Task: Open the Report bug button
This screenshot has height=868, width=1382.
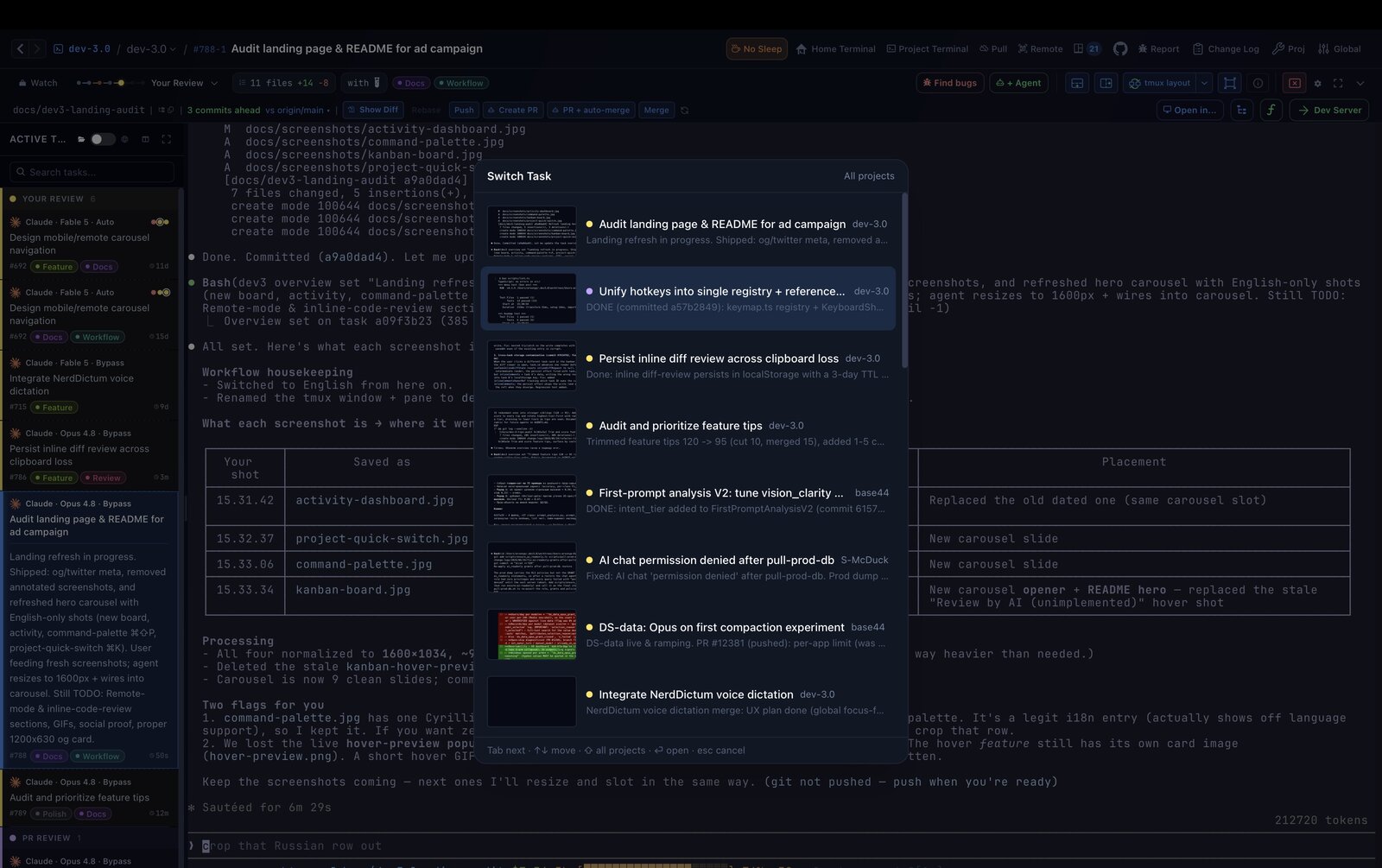Action: click(1158, 49)
